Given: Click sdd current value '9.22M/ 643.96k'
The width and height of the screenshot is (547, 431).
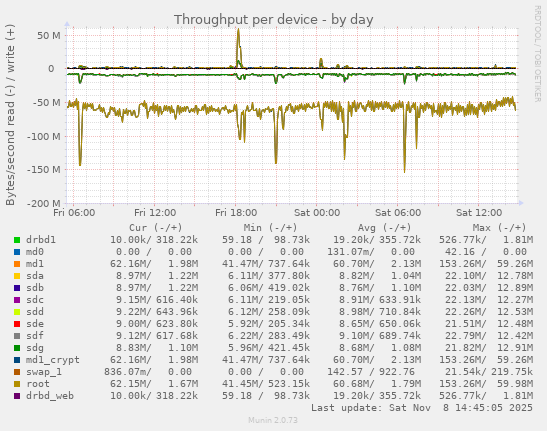Looking at the screenshot, I should (157, 312).
